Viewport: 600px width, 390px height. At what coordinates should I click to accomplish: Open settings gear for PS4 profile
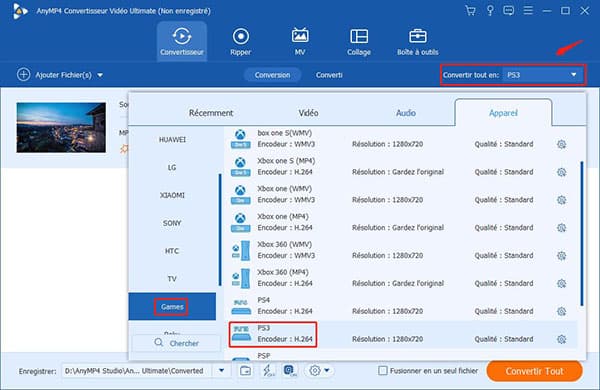561,311
